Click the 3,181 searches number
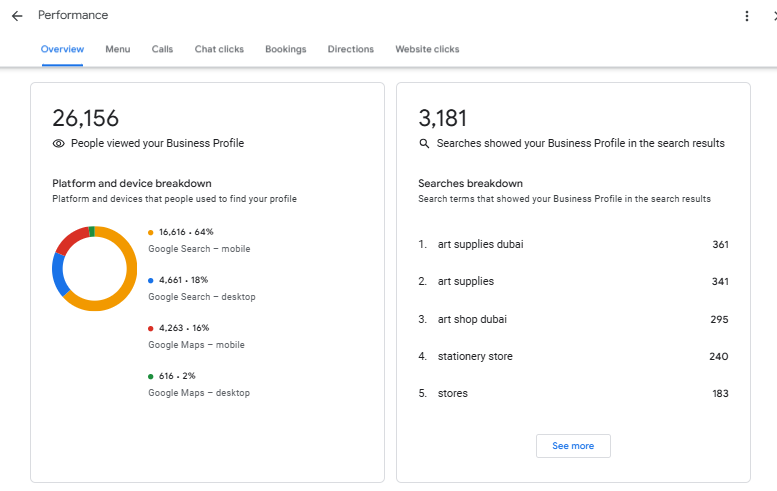 pos(443,118)
